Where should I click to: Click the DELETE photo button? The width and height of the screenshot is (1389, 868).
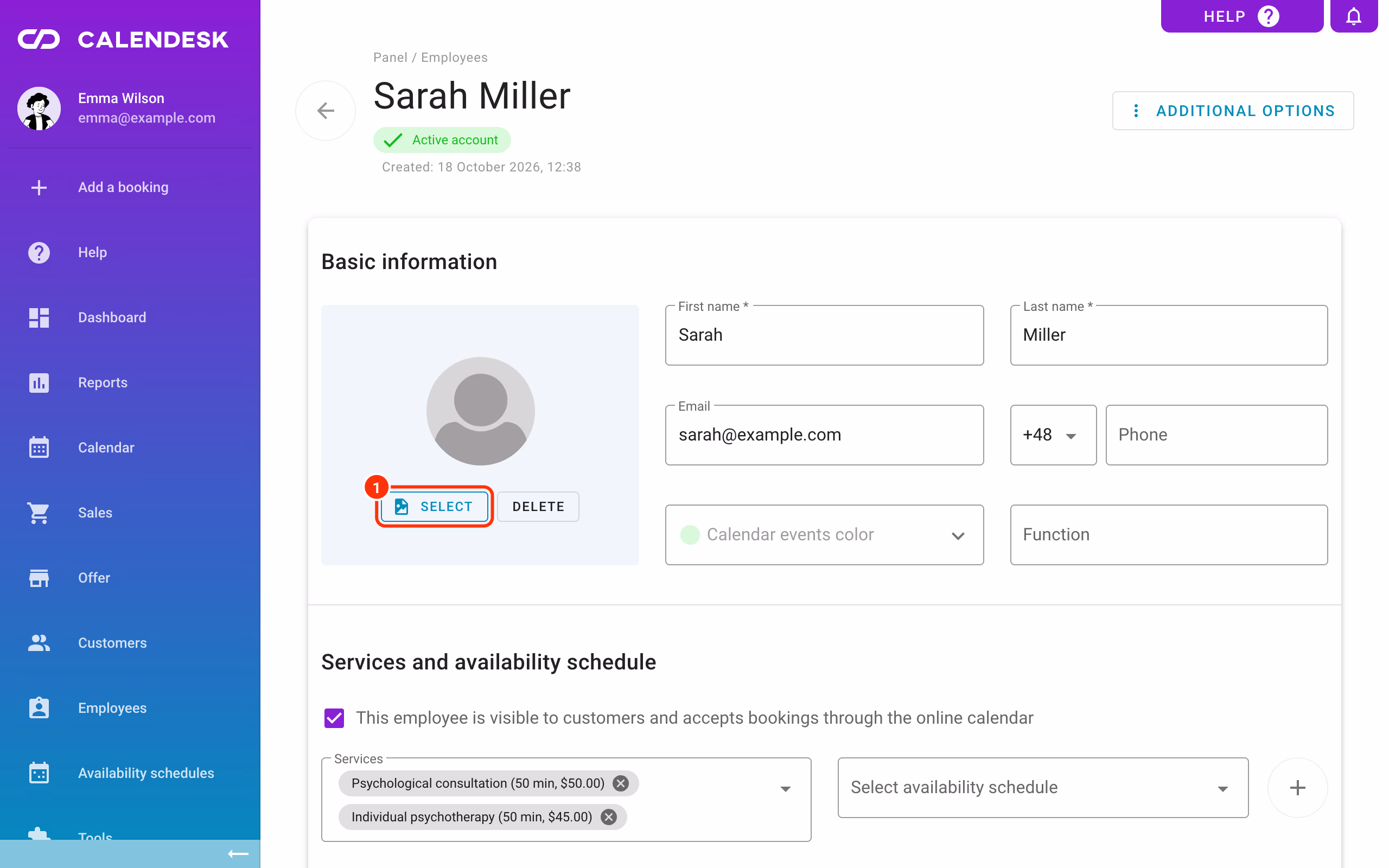(538, 506)
